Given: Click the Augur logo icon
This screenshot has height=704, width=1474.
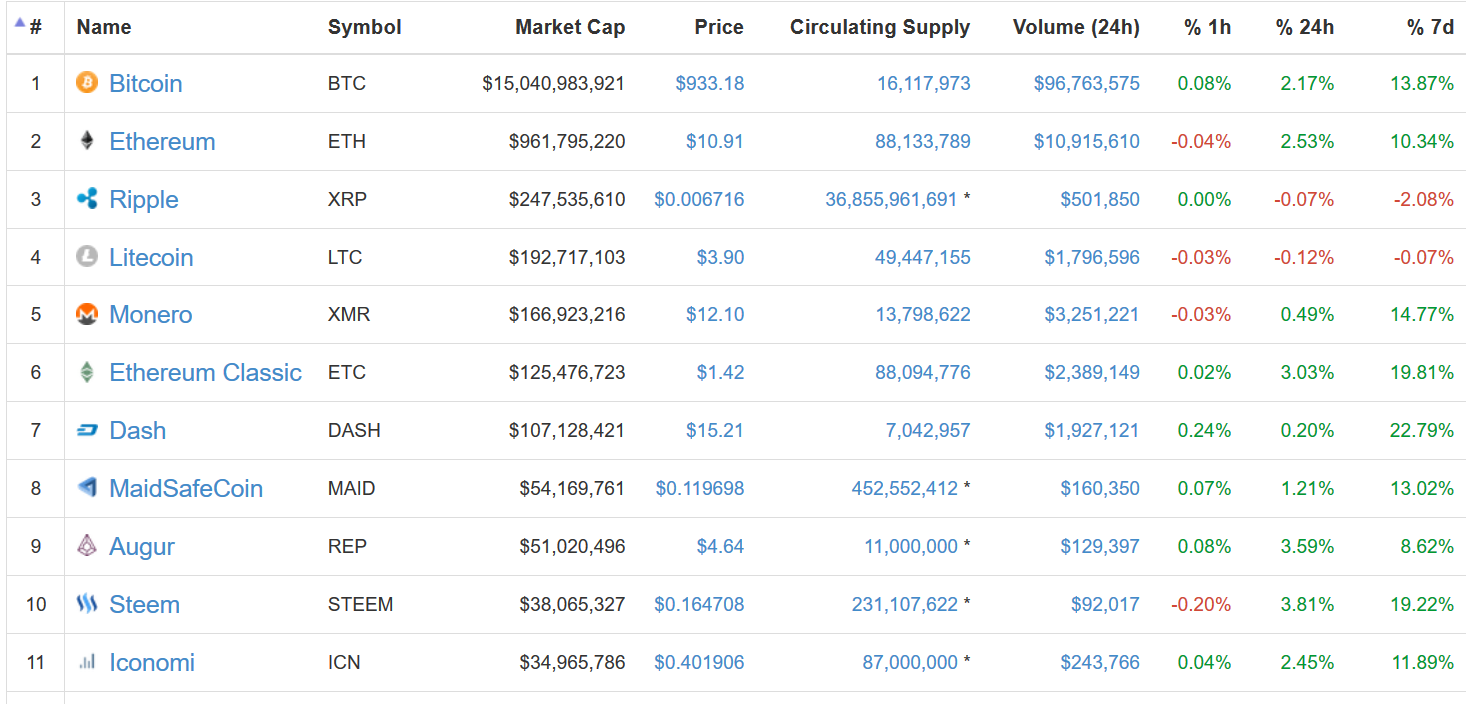Looking at the screenshot, I should [x=87, y=546].
